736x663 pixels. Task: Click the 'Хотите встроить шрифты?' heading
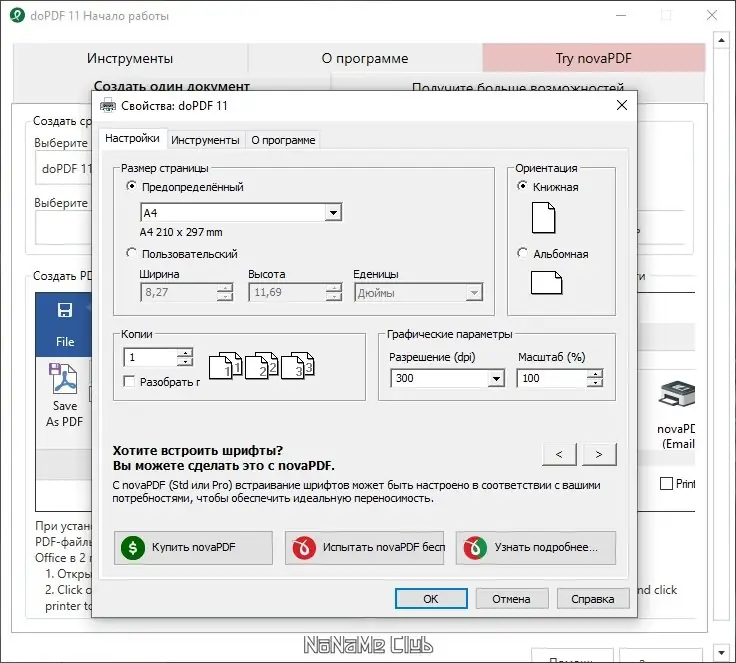pos(198,451)
